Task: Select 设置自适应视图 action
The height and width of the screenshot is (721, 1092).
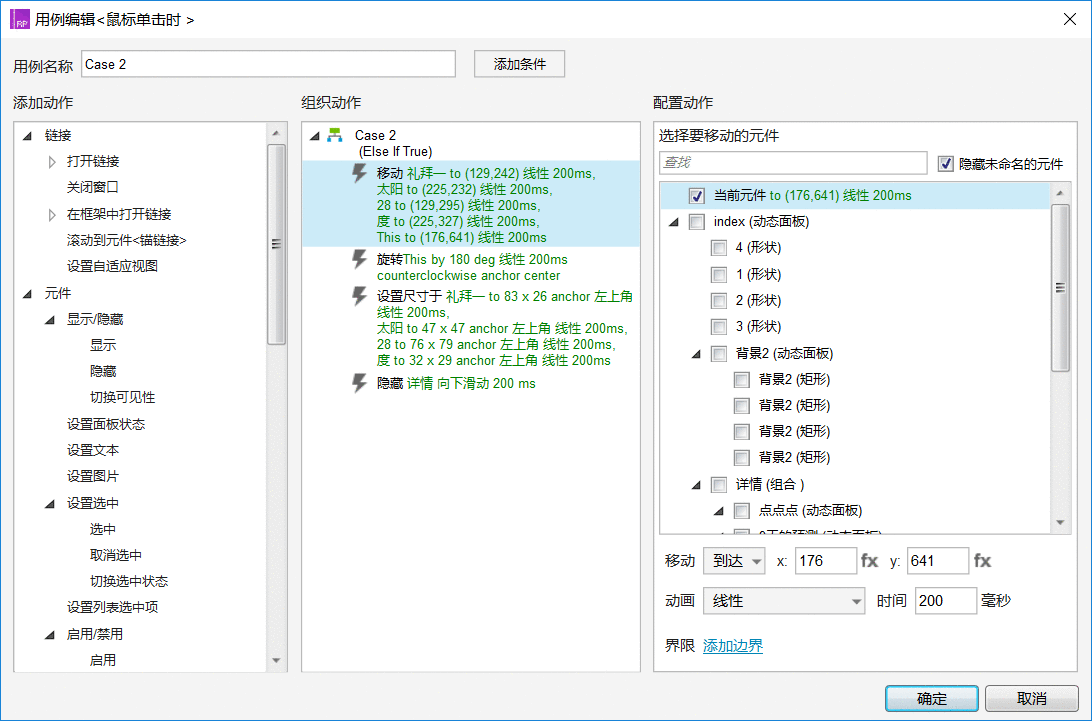Action: pos(112,266)
